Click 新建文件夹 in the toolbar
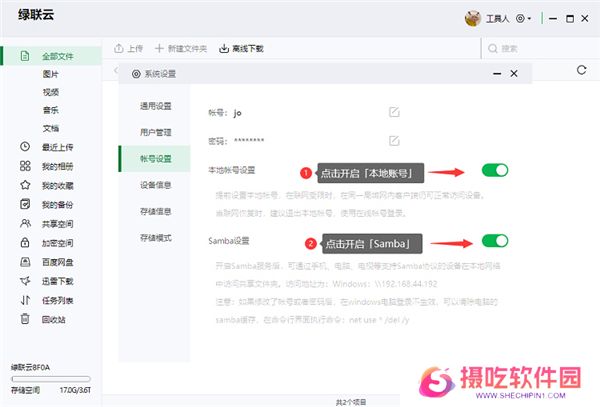This screenshot has height=407, width=600. pos(181,49)
